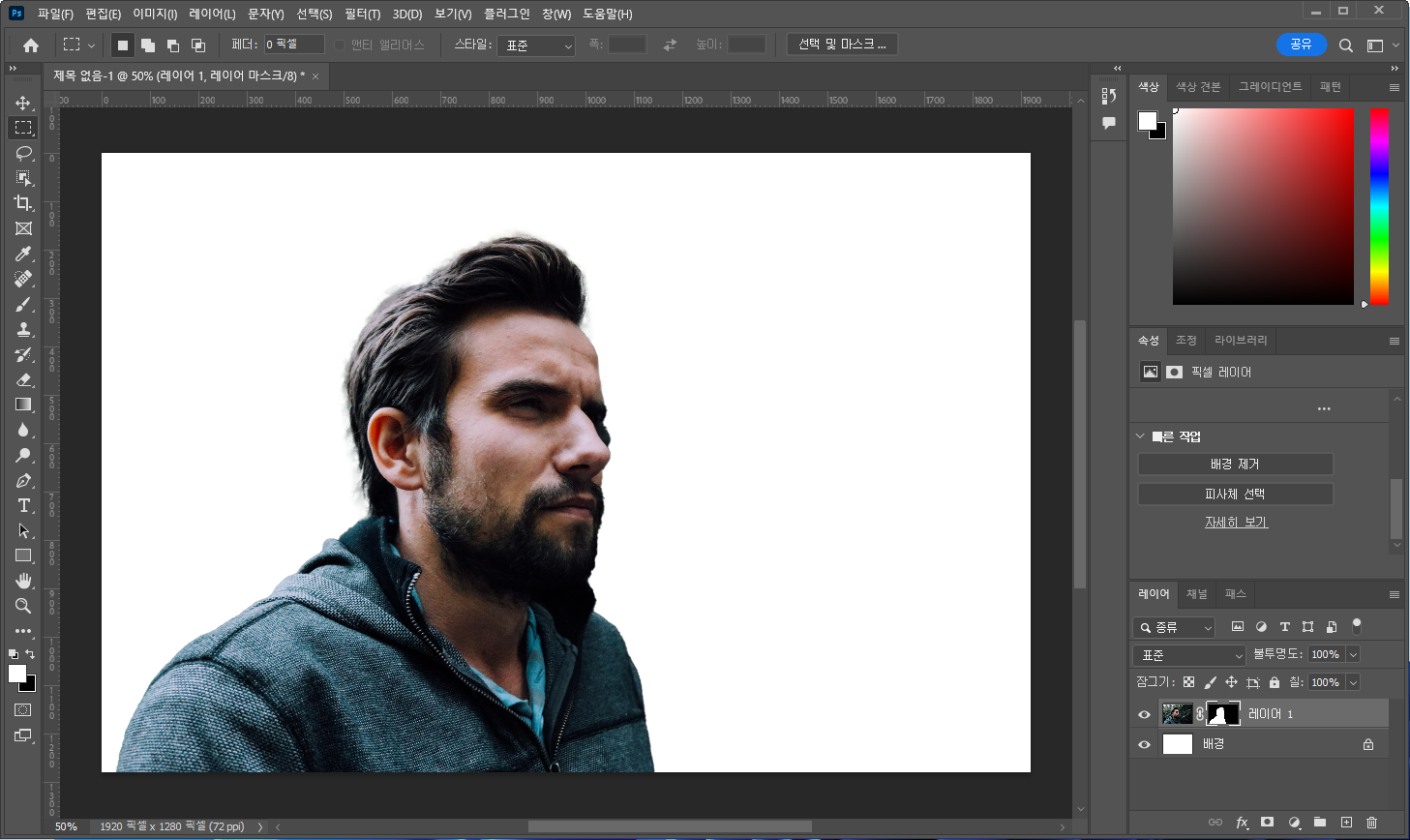Image resolution: width=1410 pixels, height=840 pixels.
Task: Open the layer blend mode dropdown
Action: (x=1189, y=655)
